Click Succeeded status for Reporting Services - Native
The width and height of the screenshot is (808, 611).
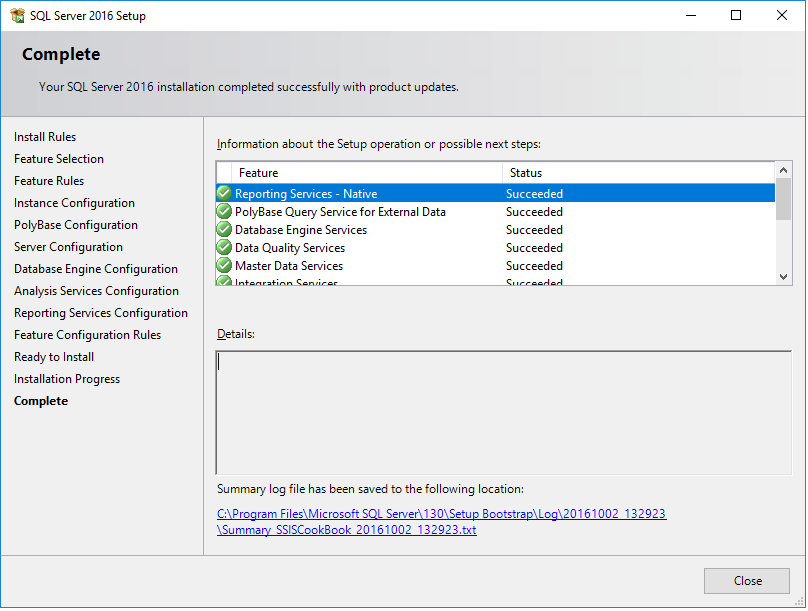pos(534,194)
